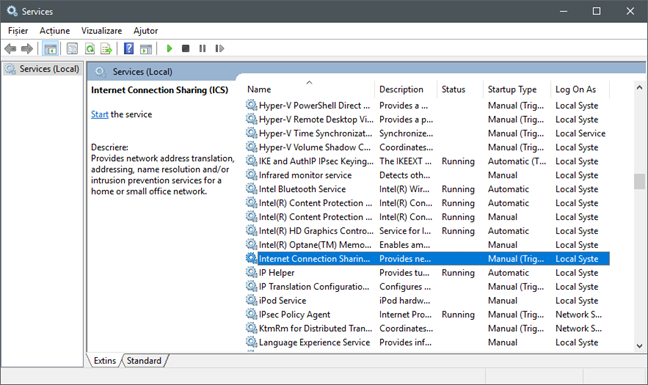
Task: Open the Acțiune menu
Action: (x=55, y=31)
